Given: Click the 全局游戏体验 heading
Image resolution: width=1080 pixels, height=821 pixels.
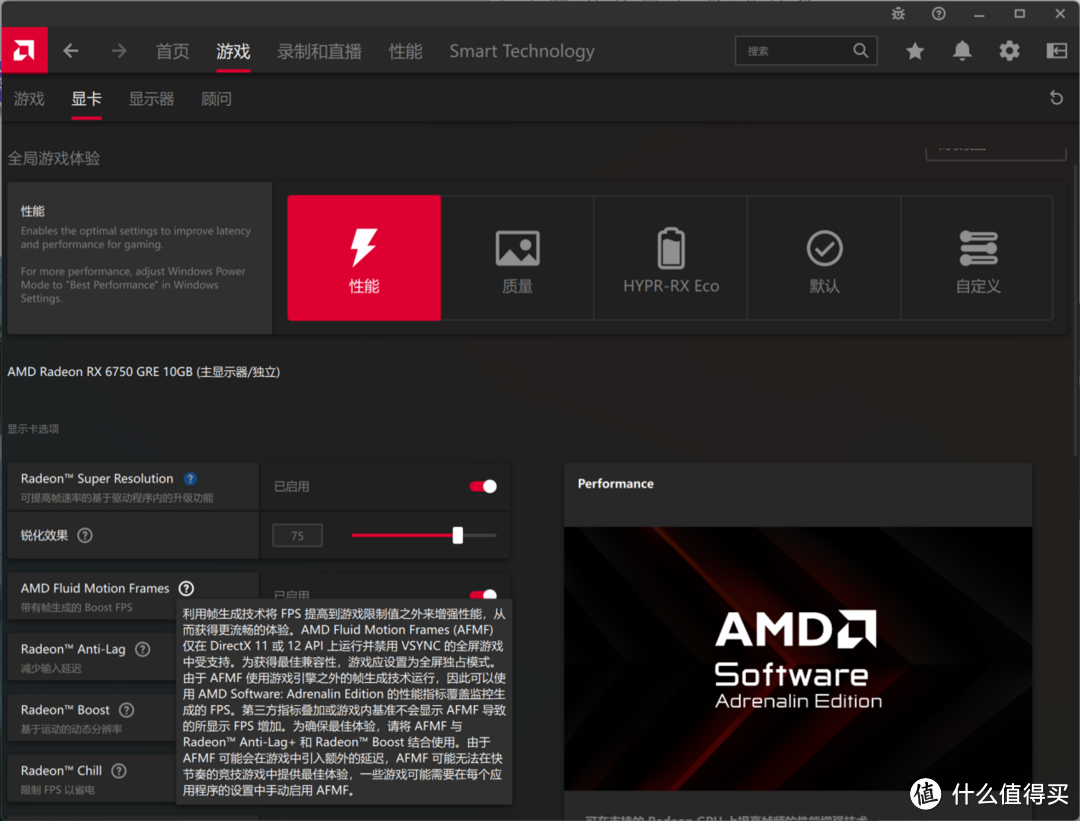Looking at the screenshot, I should pyautogui.click(x=54, y=158).
